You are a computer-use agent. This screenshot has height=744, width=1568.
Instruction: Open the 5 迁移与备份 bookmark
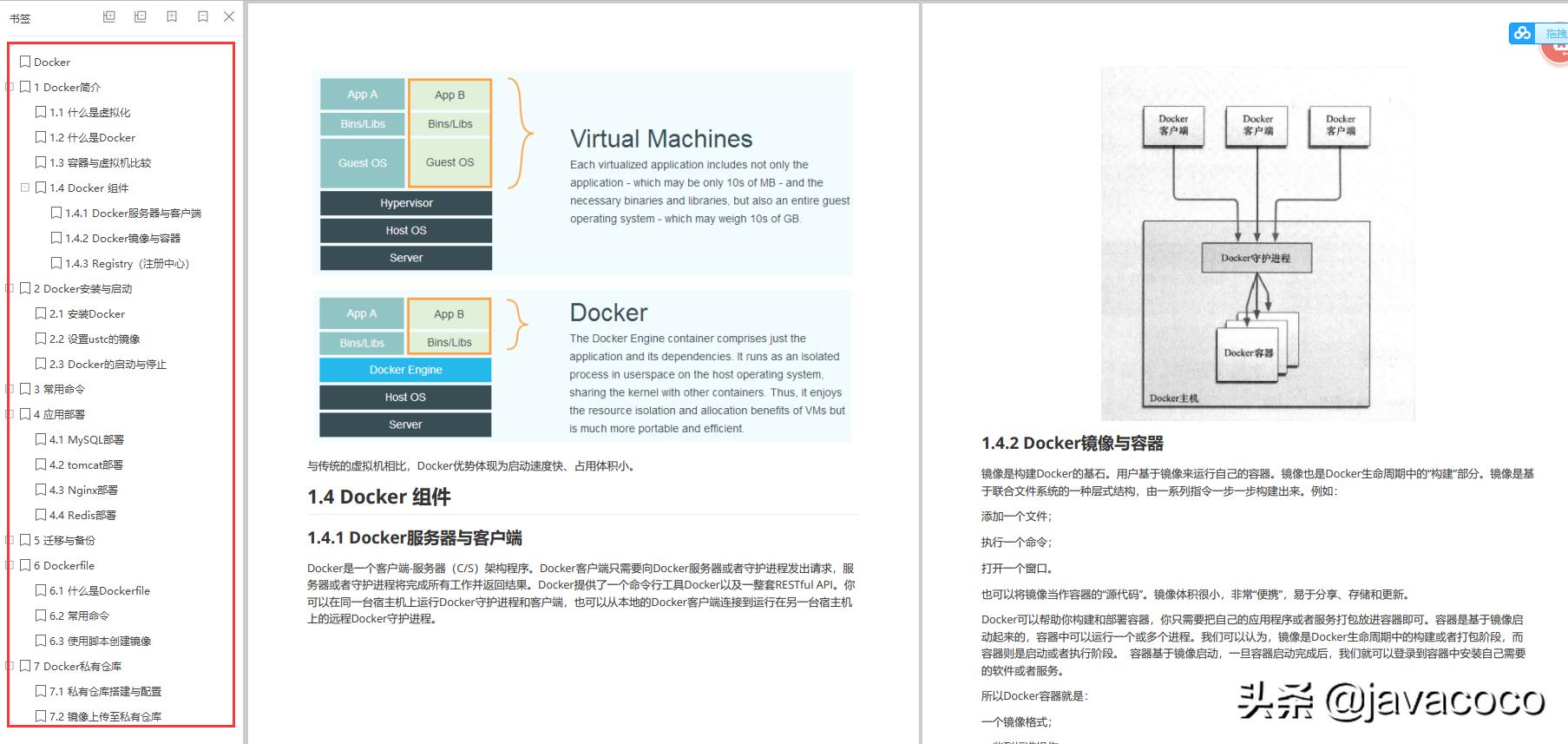point(64,540)
